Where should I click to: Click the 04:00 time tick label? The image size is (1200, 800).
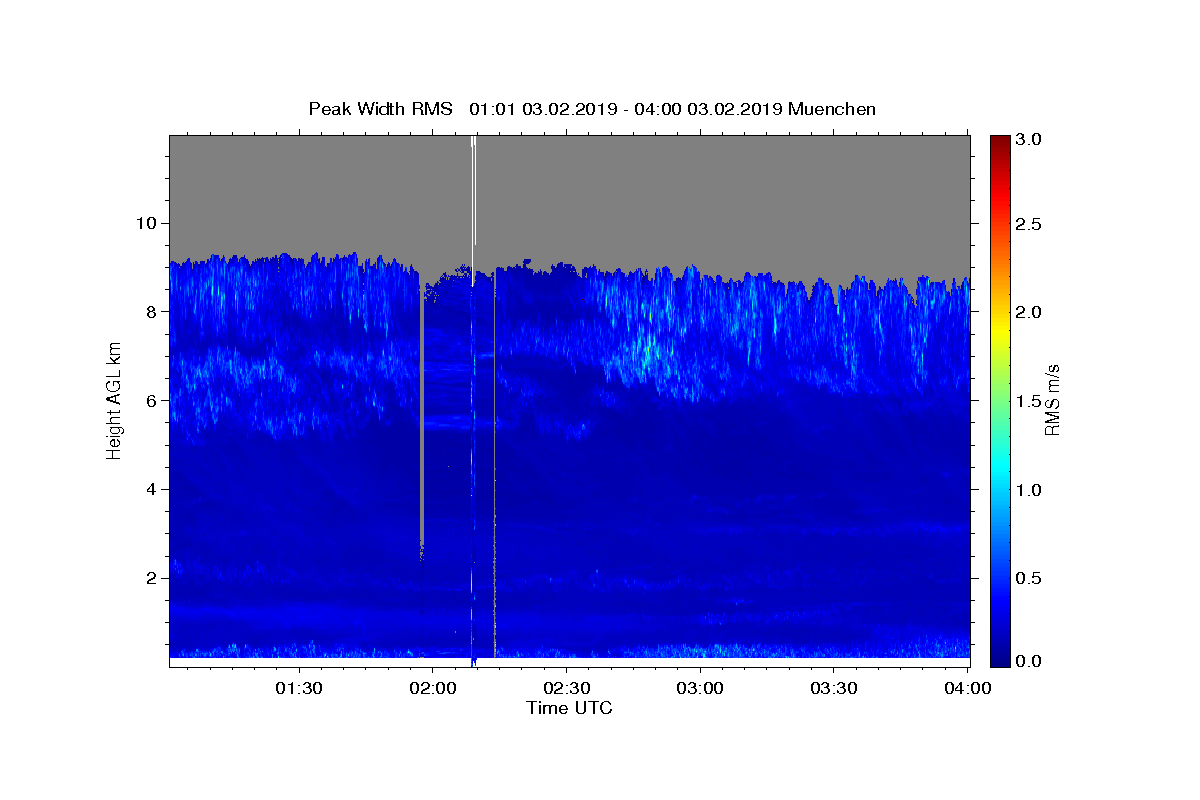[967, 688]
